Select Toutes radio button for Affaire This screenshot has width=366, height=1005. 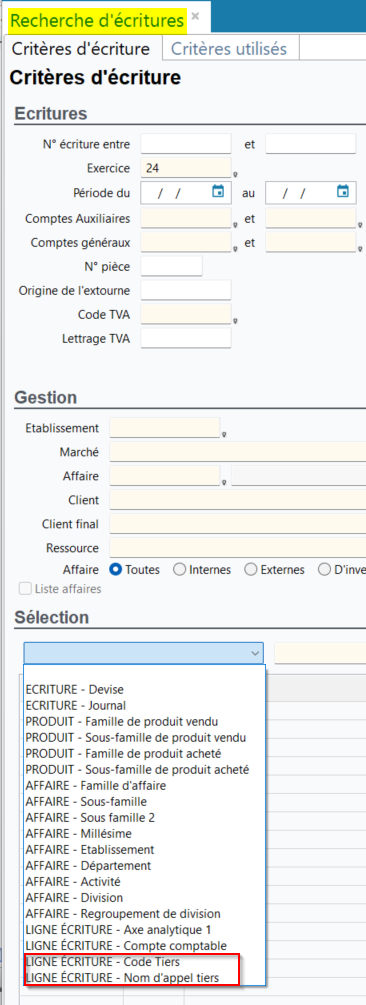(x=116, y=569)
